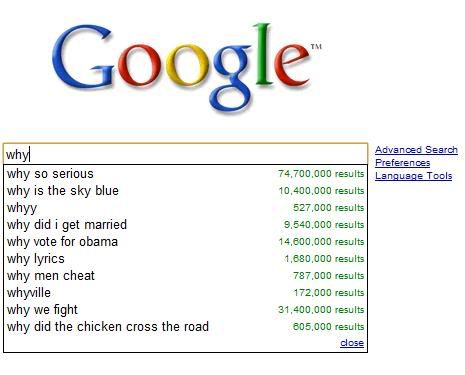Focus the search box containing 'why'
This screenshot has width=465, height=375.
coord(185,154)
